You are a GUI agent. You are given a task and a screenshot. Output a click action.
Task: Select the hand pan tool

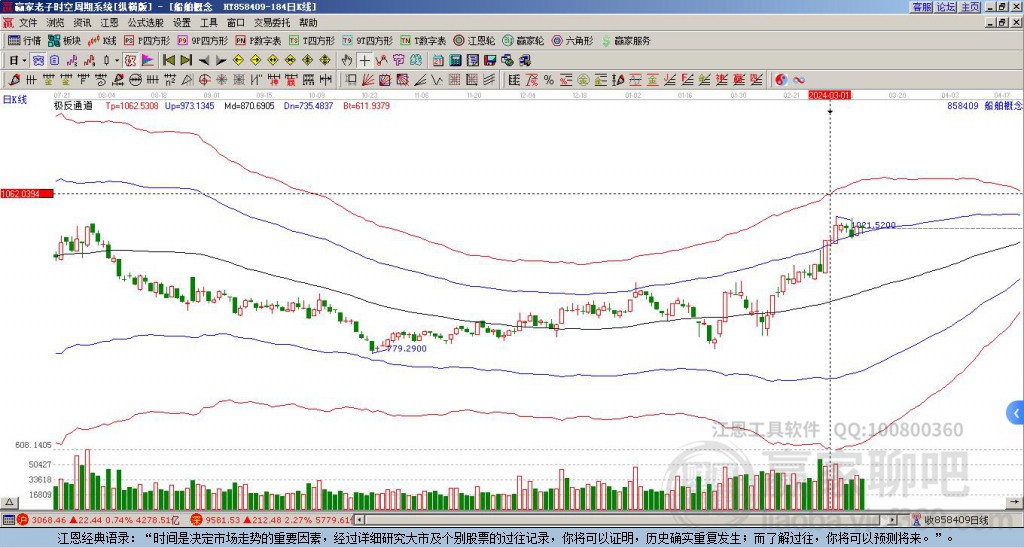347,61
